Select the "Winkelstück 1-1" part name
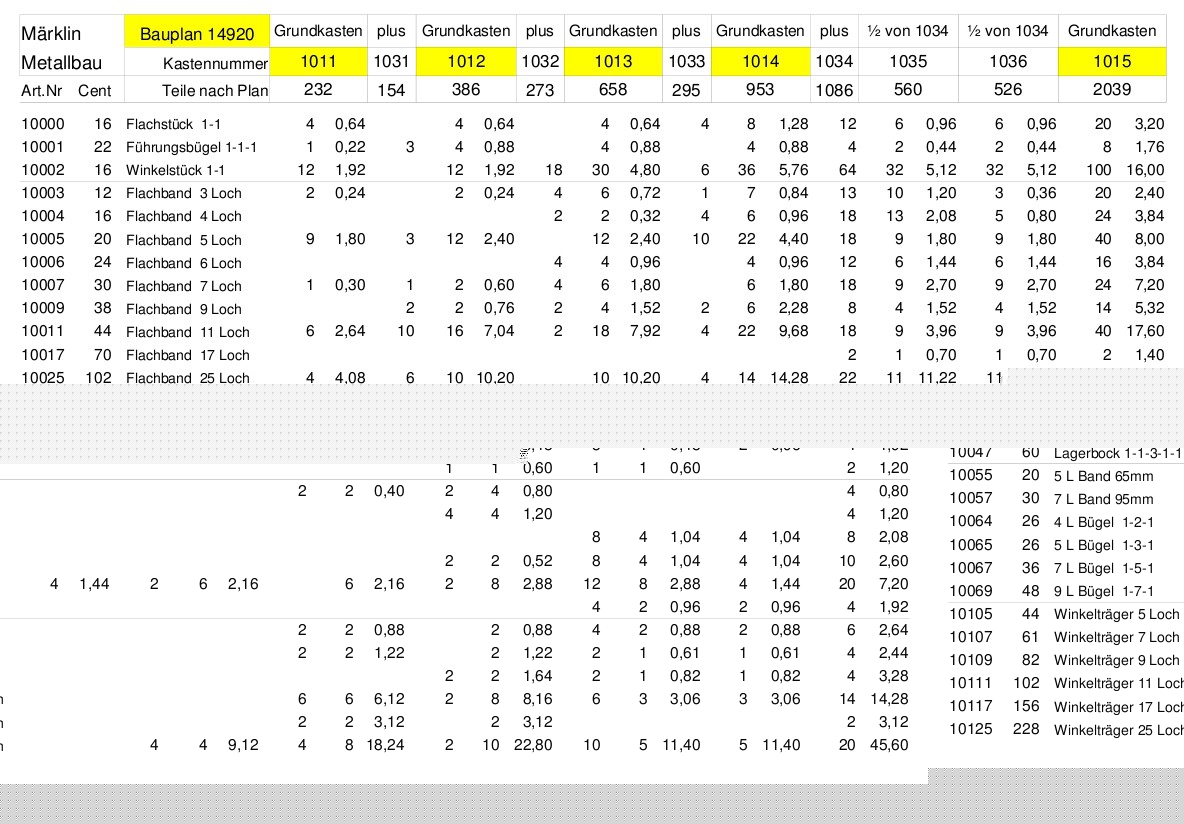1184x824 pixels. 176,170
